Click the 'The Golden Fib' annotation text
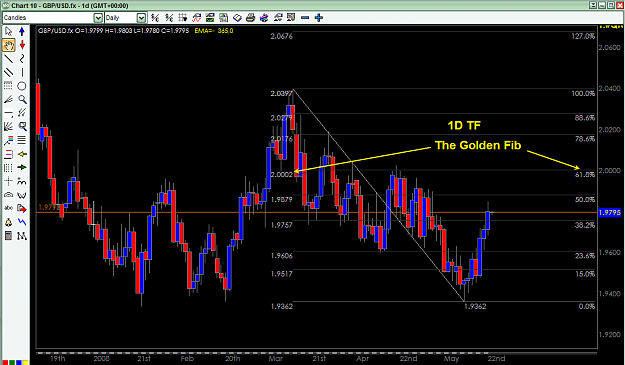This screenshot has width=625, height=365. 478,145
